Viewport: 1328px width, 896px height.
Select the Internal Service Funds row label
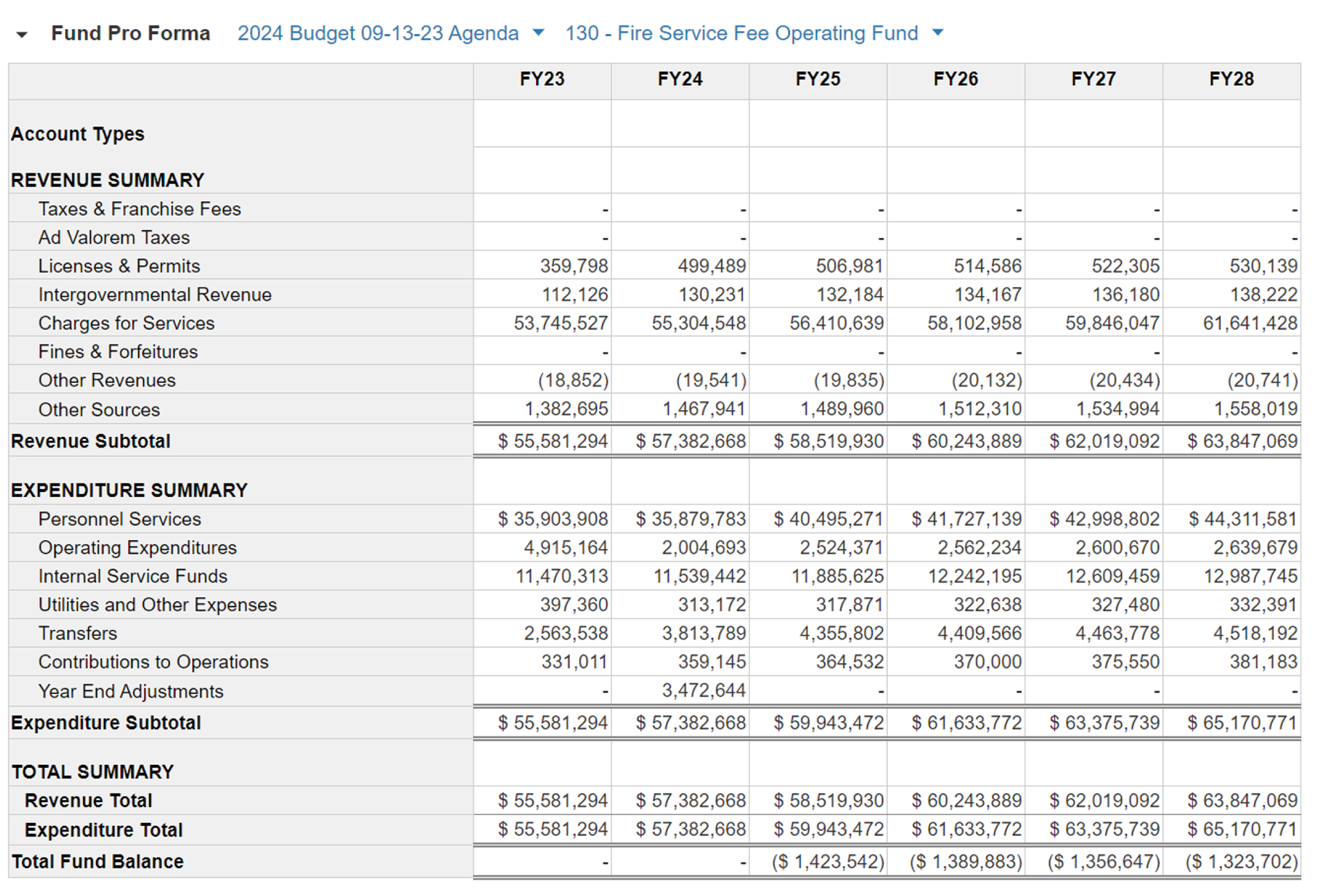tap(133, 577)
